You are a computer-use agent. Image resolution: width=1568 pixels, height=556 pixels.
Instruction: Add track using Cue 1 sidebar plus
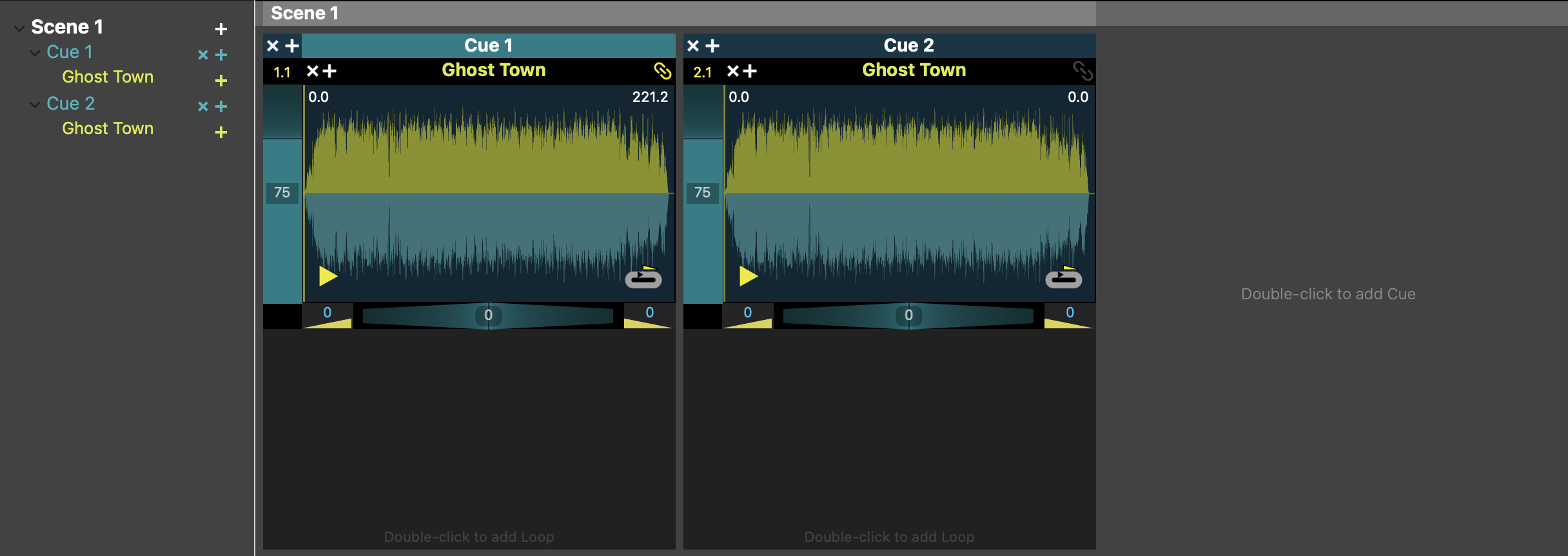tap(221, 55)
